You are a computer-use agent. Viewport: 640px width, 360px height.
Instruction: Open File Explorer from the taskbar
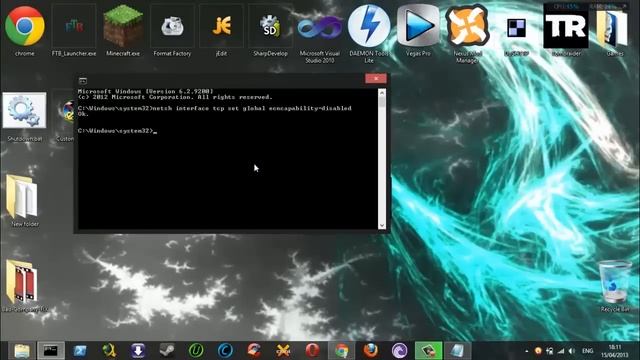click(22, 351)
